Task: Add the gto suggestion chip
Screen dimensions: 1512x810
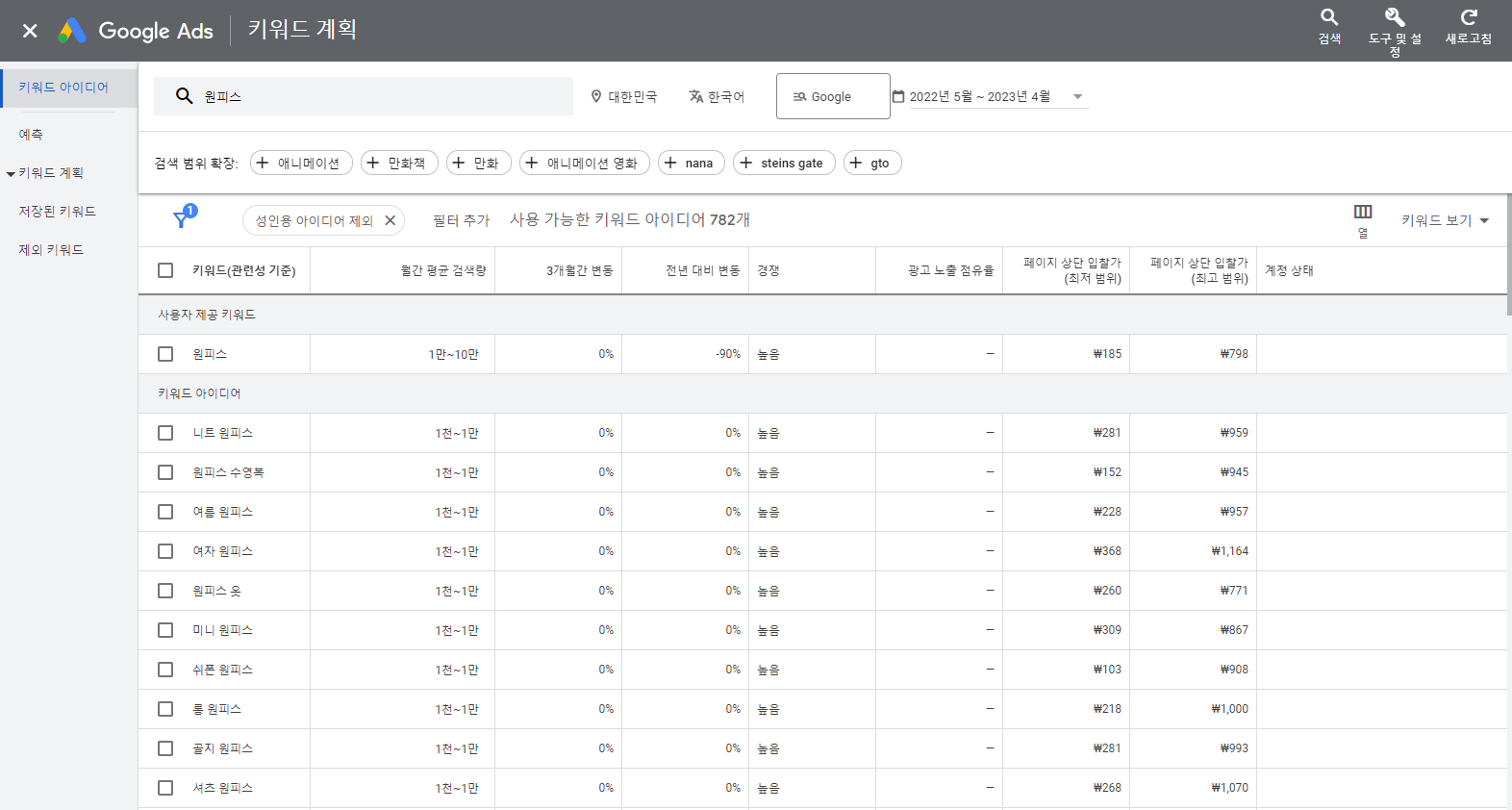Action: 872,163
